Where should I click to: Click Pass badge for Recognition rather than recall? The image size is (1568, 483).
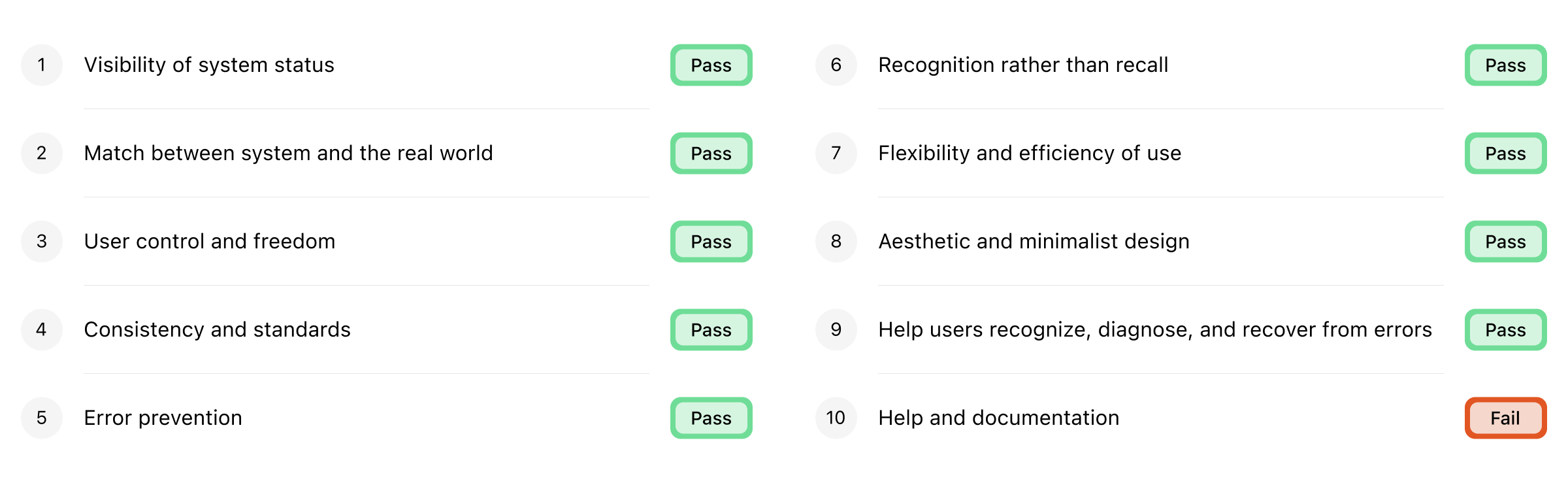pos(1506,65)
